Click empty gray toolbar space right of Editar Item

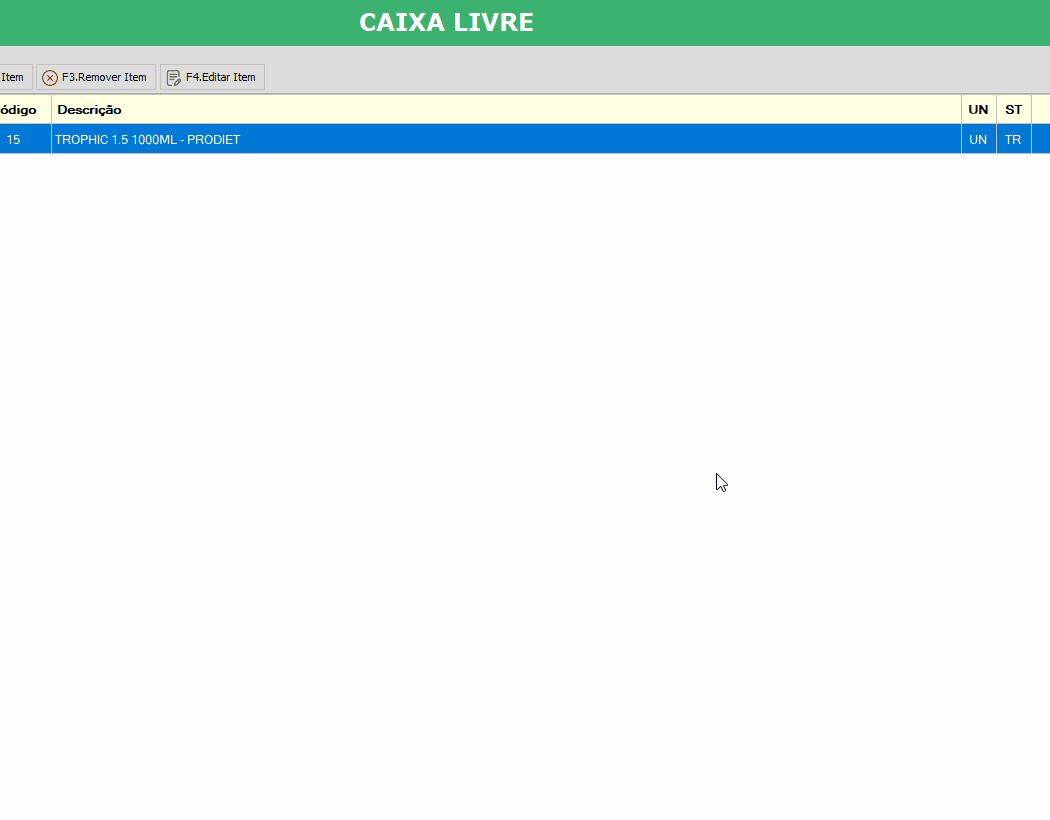point(650,77)
